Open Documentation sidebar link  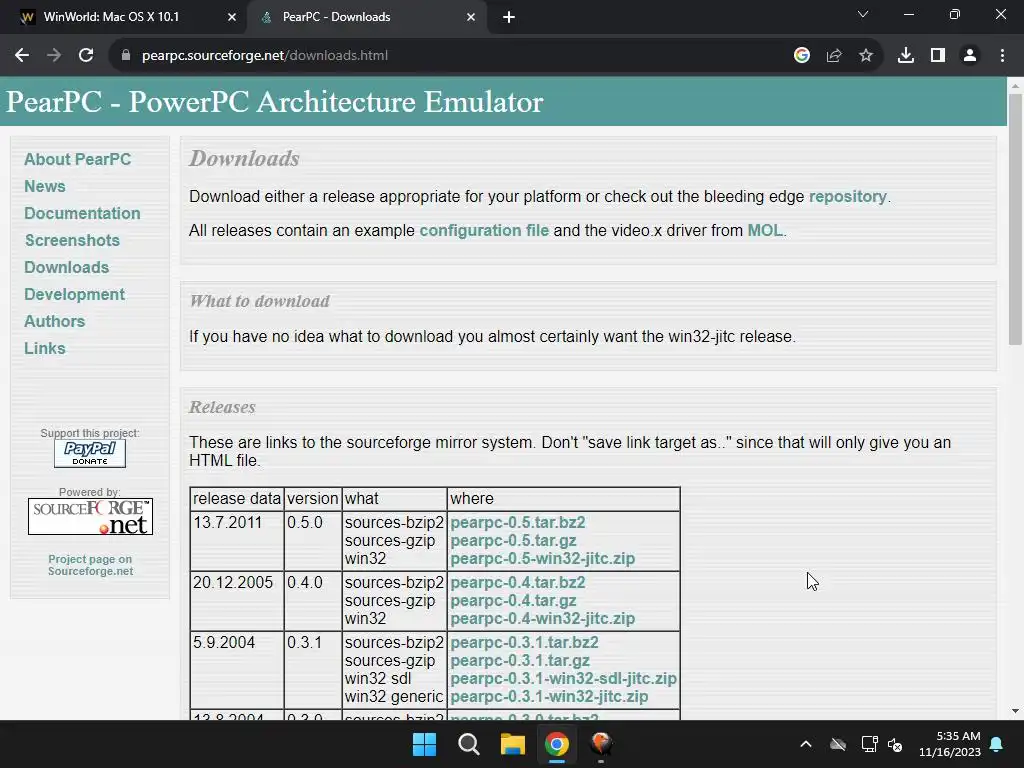coord(82,214)
